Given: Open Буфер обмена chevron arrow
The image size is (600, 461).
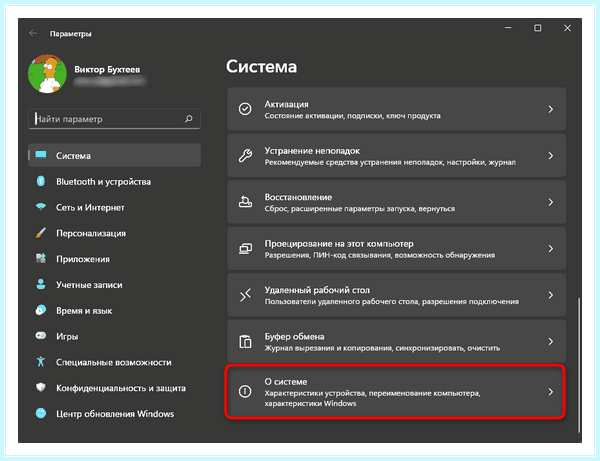Looking at the screenshot, I should [x=551, y=341].
